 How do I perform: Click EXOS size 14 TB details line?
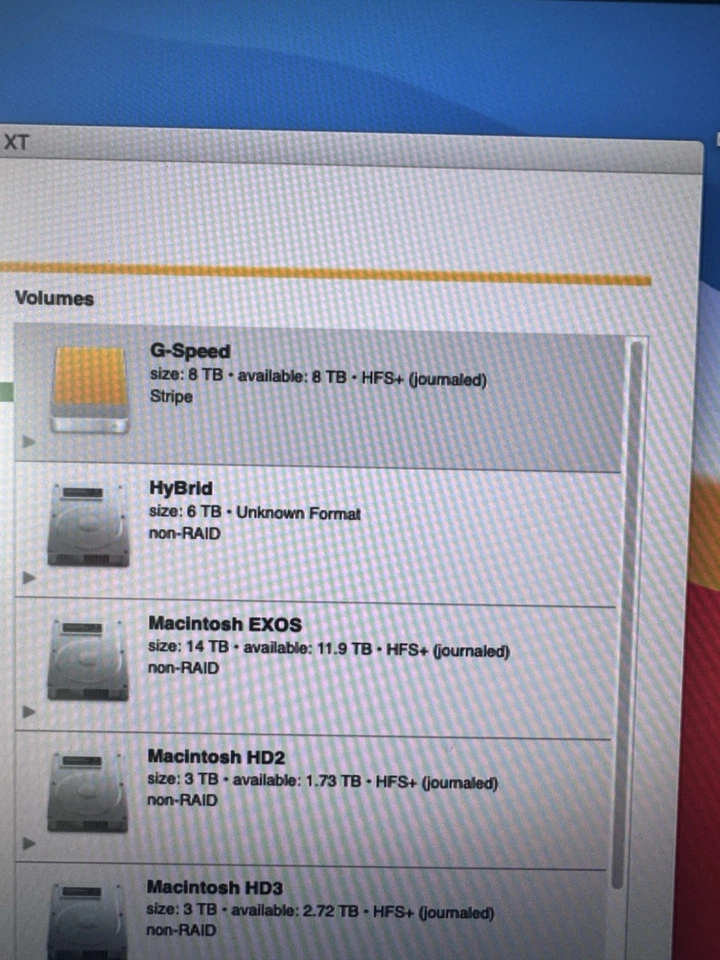tap(329, 648)
